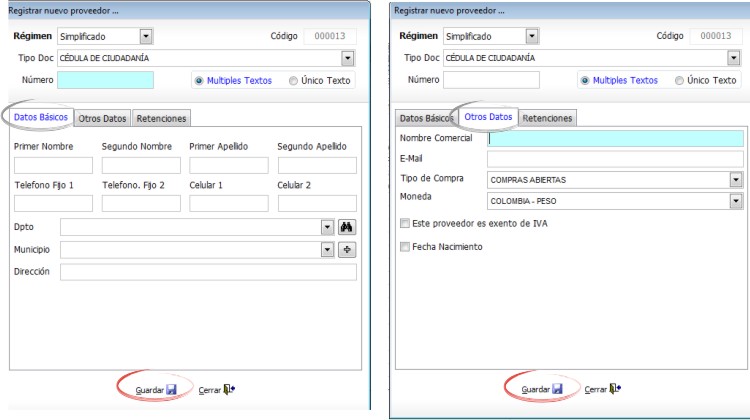750x420 pixels.
Task: Open Régimen dropdown in right window
Action: (x=532, y=36)
